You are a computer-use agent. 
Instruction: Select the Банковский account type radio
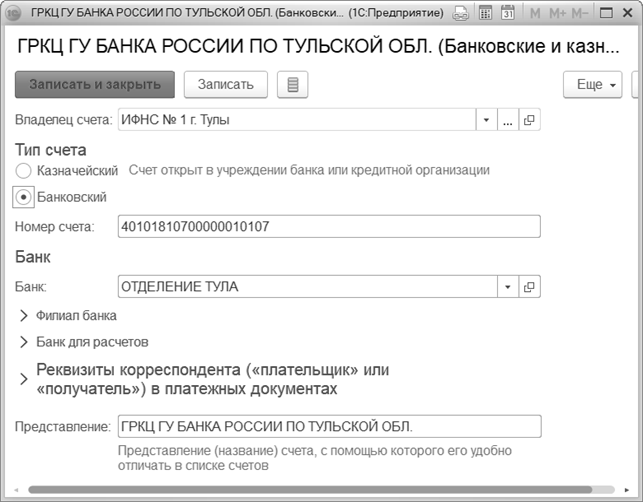coord(23,197)
